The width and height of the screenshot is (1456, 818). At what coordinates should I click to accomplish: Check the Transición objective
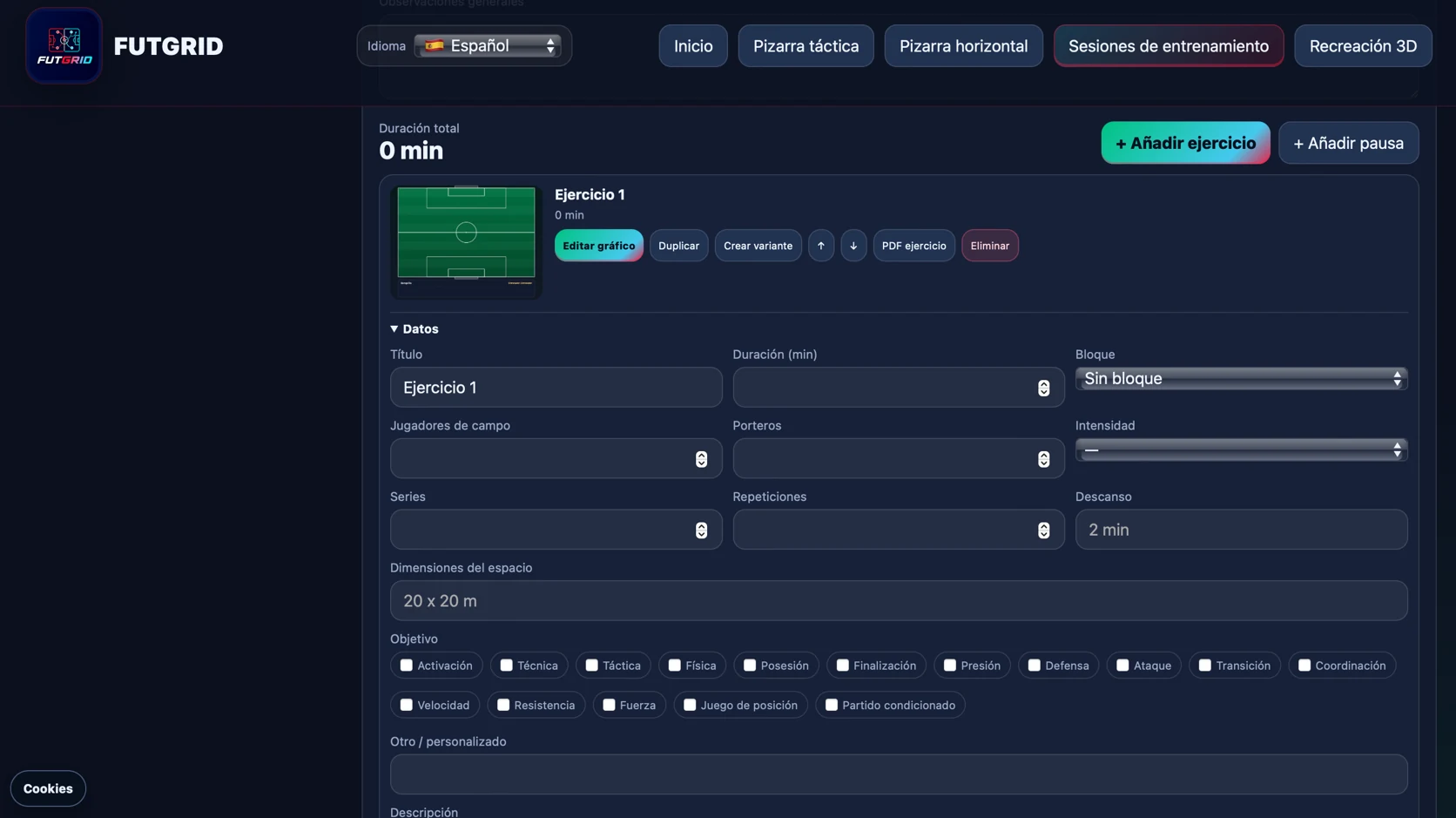pos(1204,666)
